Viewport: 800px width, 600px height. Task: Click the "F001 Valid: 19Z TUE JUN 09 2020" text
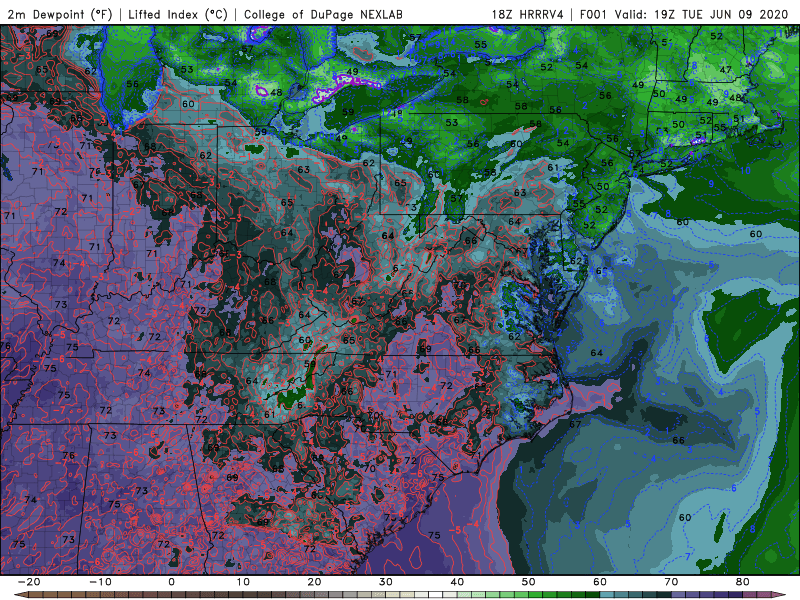point(684,14)
